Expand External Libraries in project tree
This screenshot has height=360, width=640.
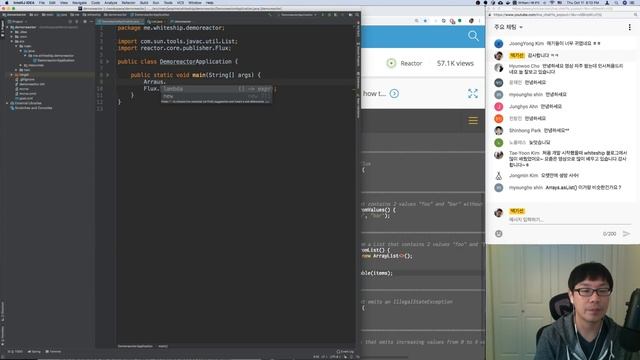click(x=7, y=103)
